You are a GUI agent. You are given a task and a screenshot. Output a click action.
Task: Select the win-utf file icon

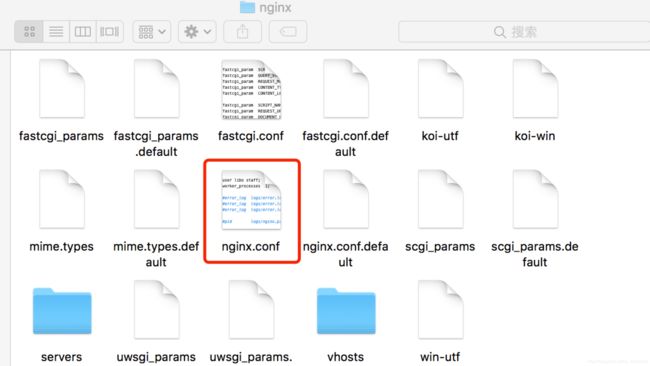[x=440, y=310]
